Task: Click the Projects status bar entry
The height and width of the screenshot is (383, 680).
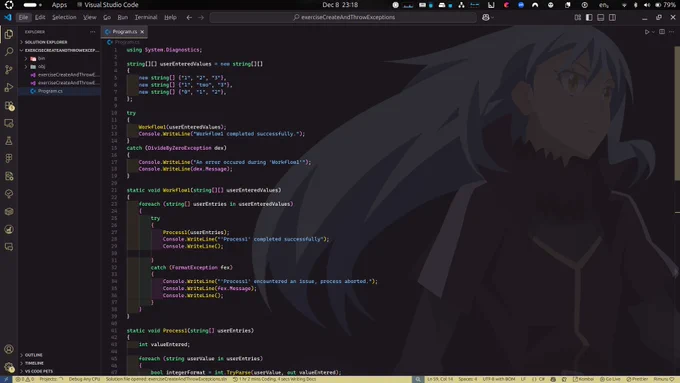Action: 51,379
